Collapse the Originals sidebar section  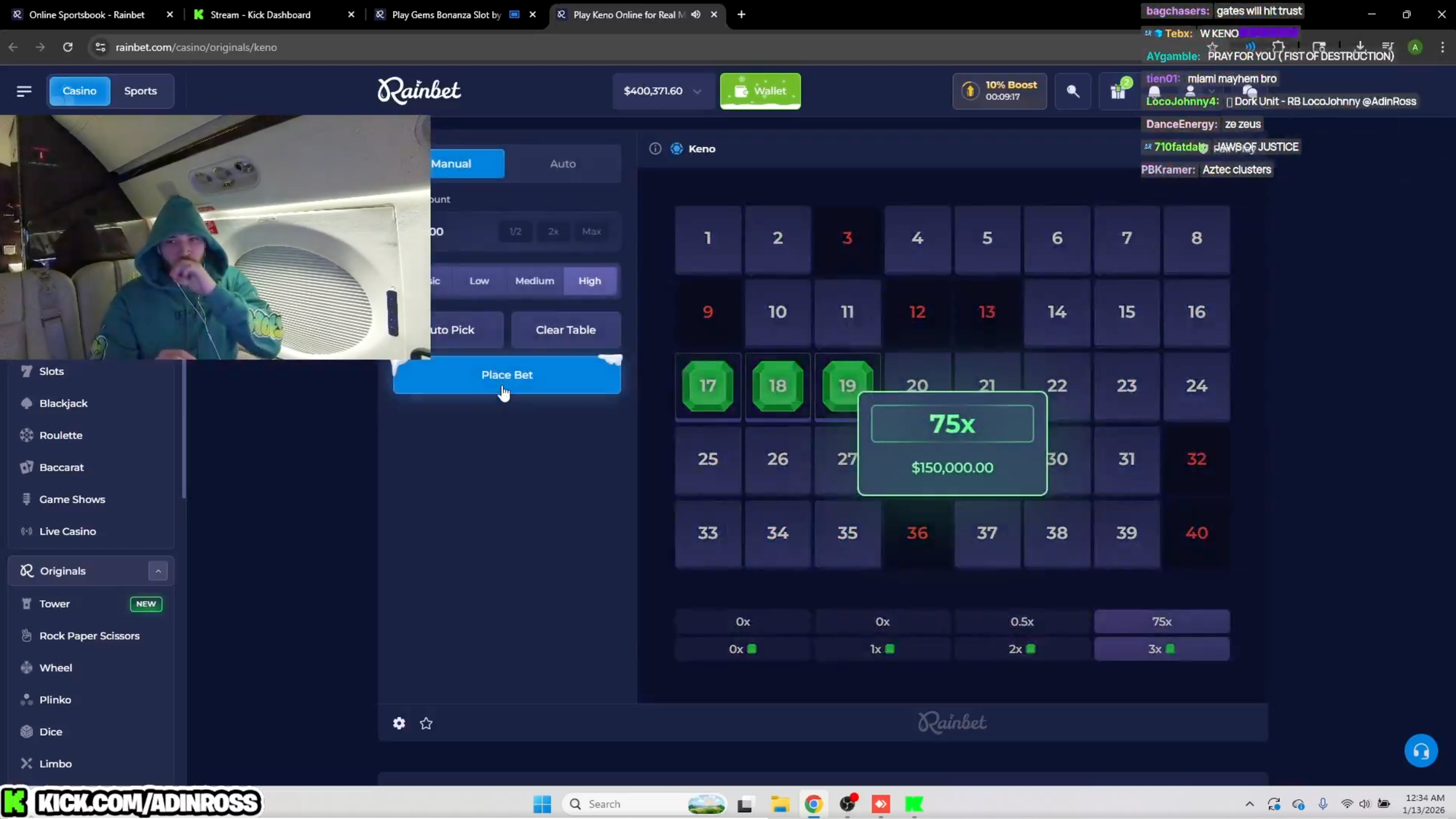(x=158, y=571)
